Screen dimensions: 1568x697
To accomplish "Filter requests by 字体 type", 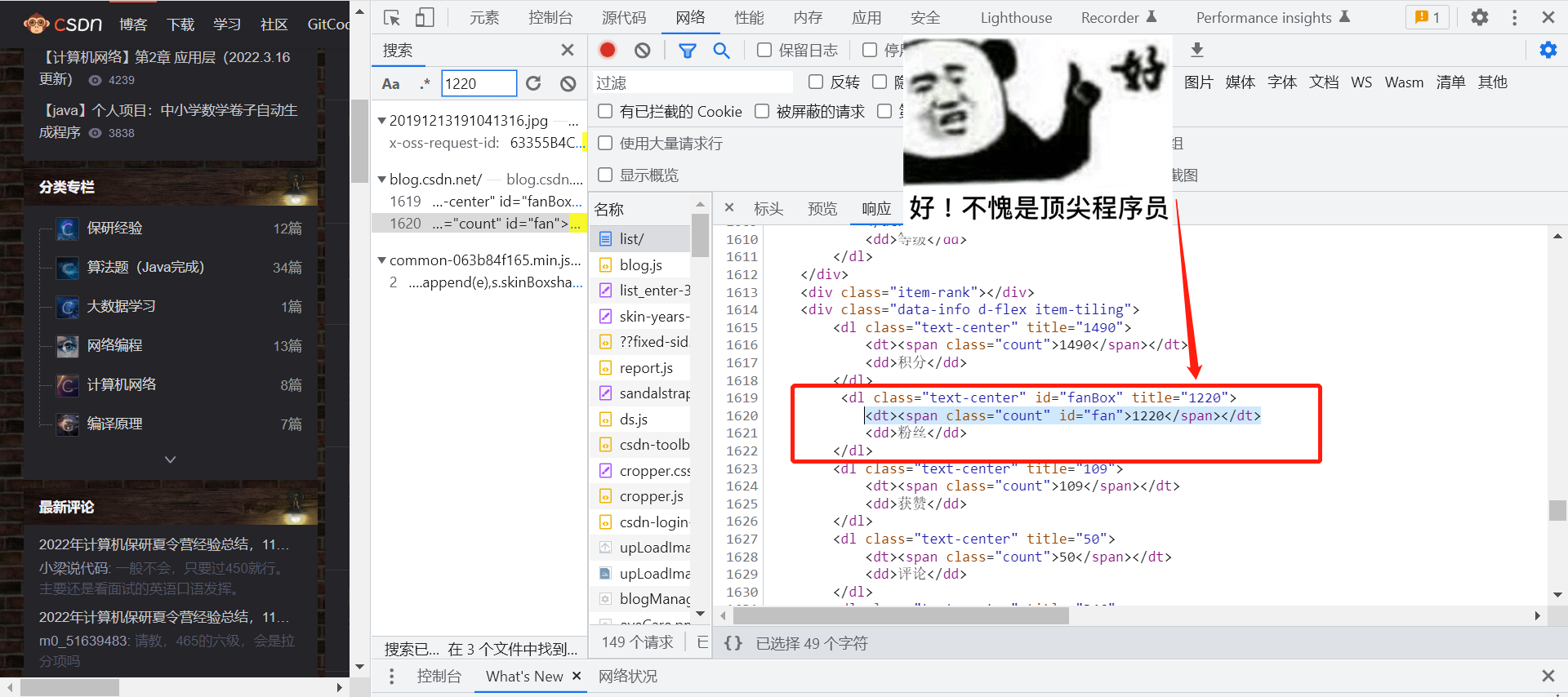I will pyautogui.click(x=1282, y=82).
